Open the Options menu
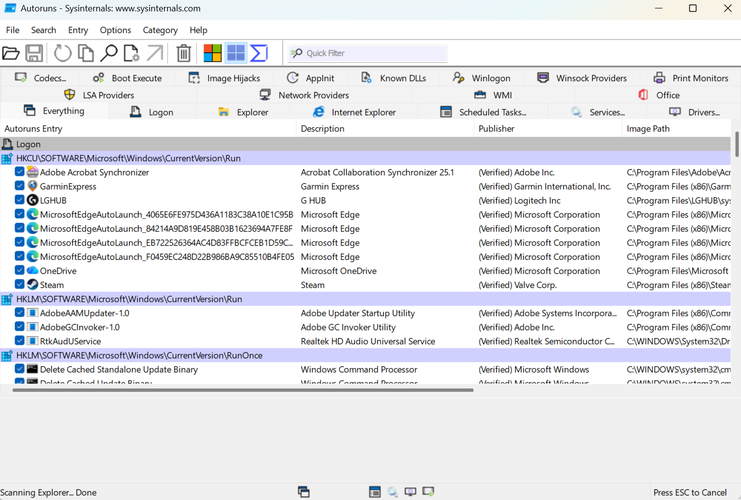The image size is (741, 500). point(115,30)
